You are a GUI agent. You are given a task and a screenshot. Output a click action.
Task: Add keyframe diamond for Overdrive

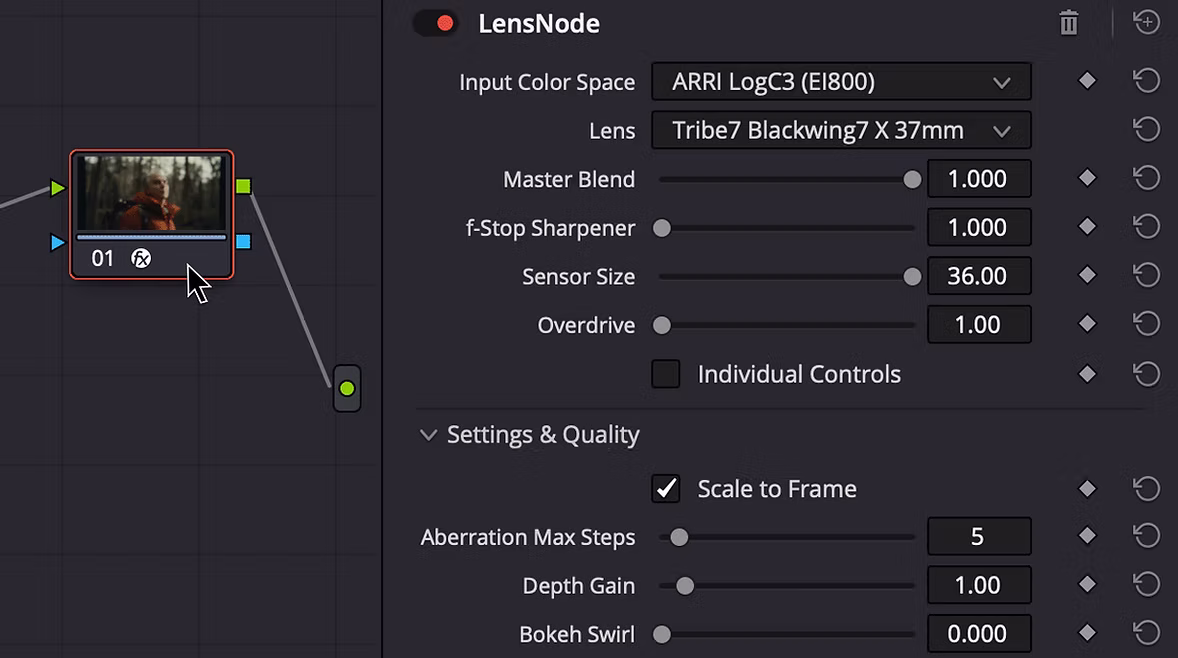click(x=1087, y=324)
